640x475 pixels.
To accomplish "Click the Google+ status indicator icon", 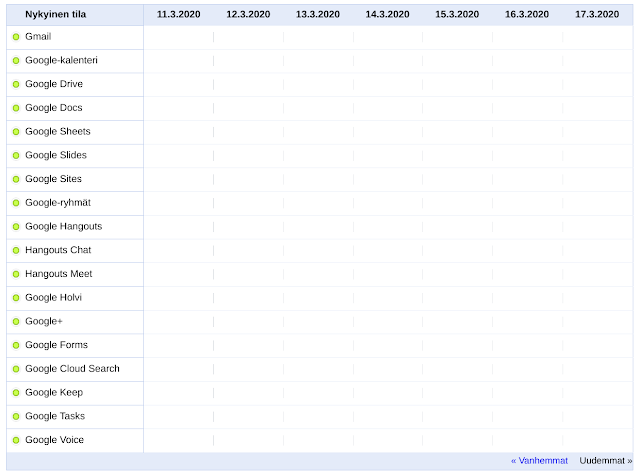I will pyautogui.click(x=16, y=321).
